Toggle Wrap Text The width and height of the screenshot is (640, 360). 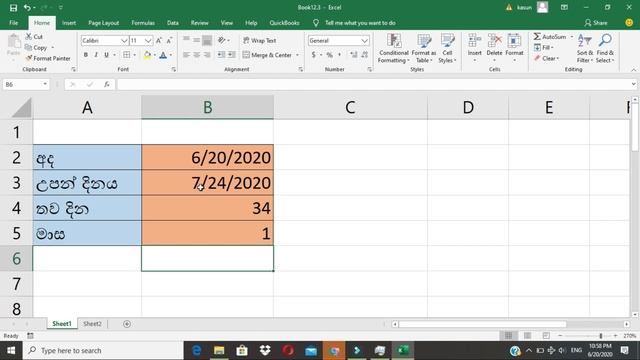click(x=260, y=40)
